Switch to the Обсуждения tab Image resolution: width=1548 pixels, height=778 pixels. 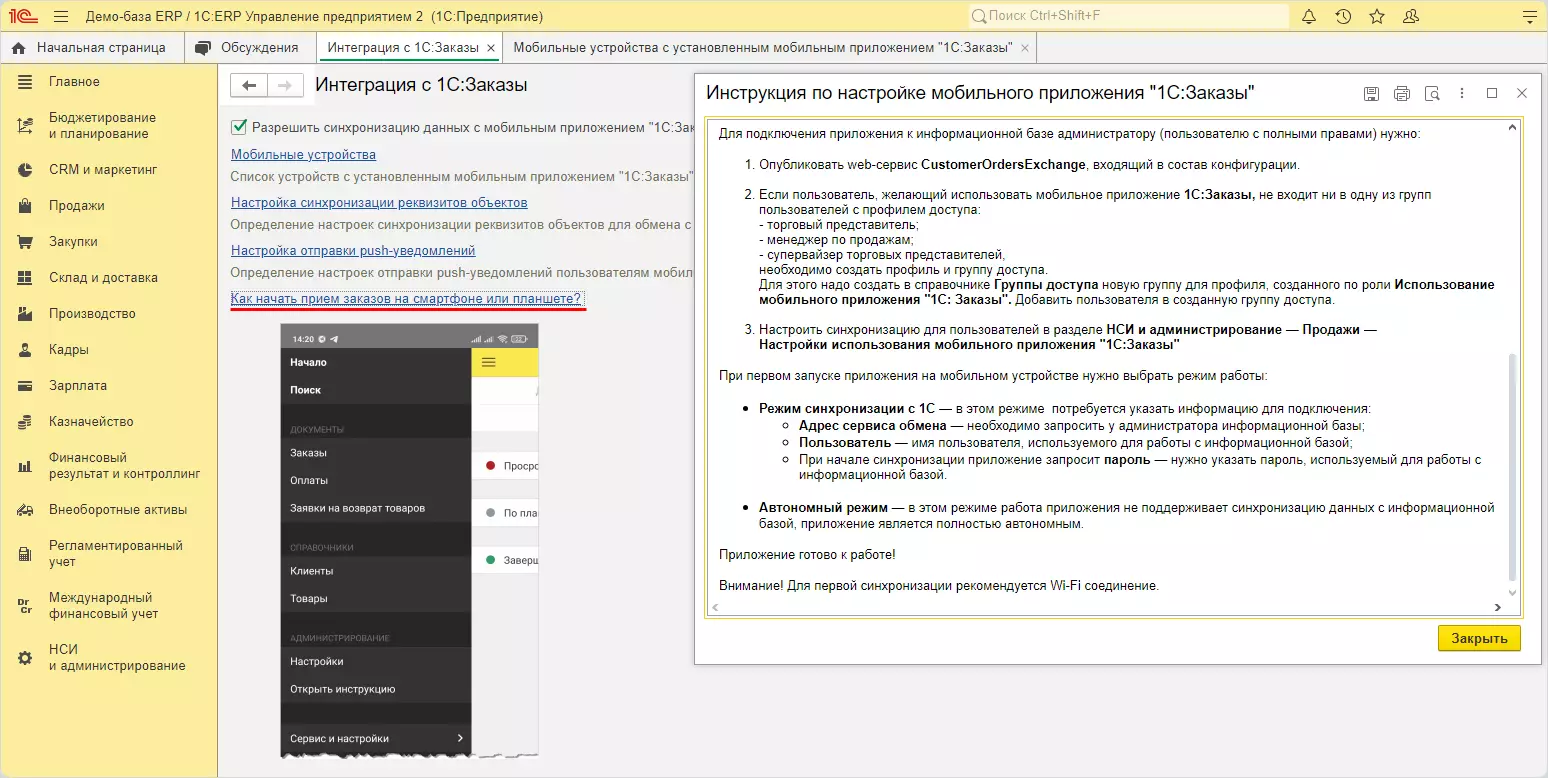click(248, 48)
